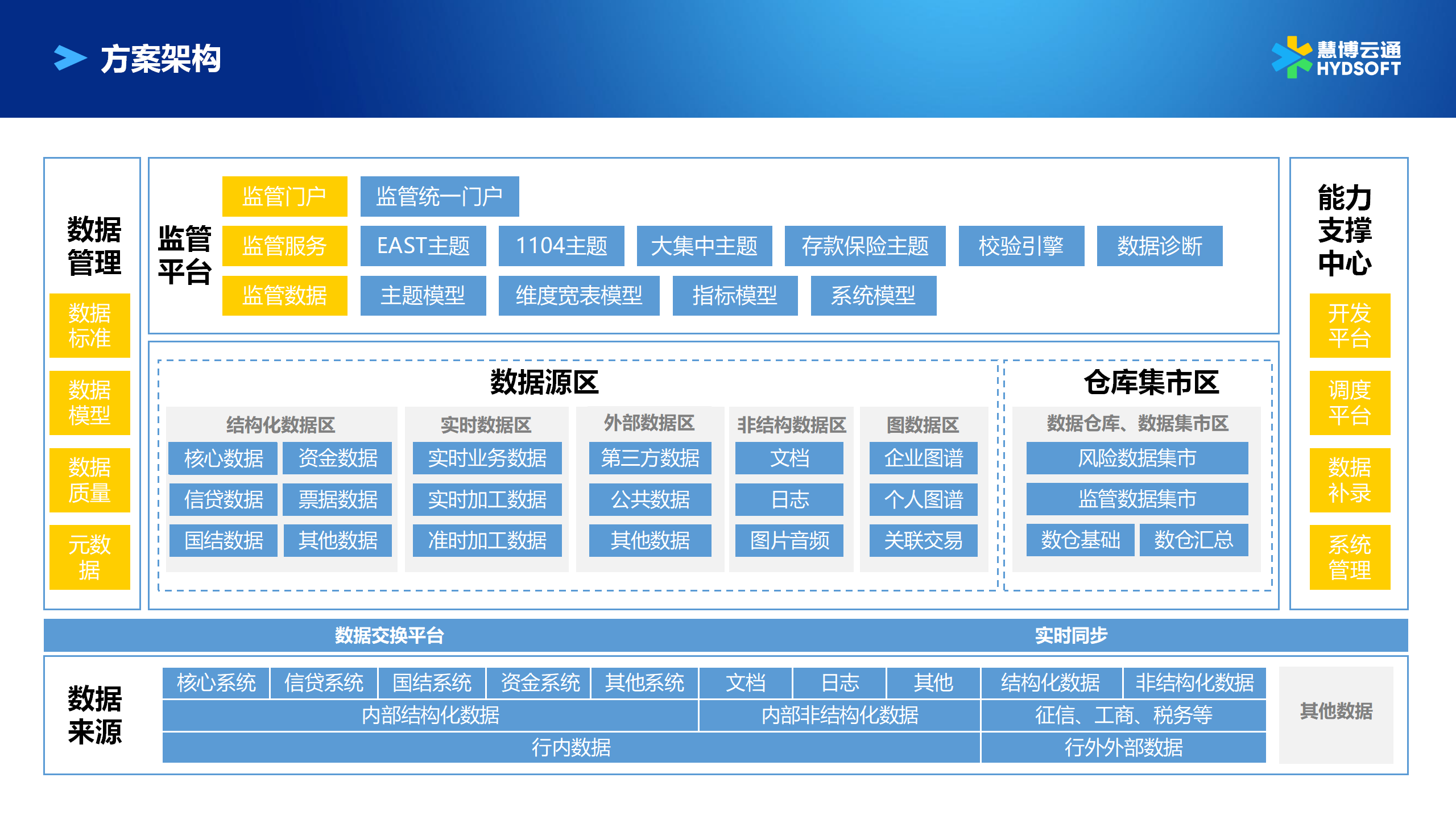Select the 企业图谱 box
Screen dimensions: 1456x819
(923, 458)
